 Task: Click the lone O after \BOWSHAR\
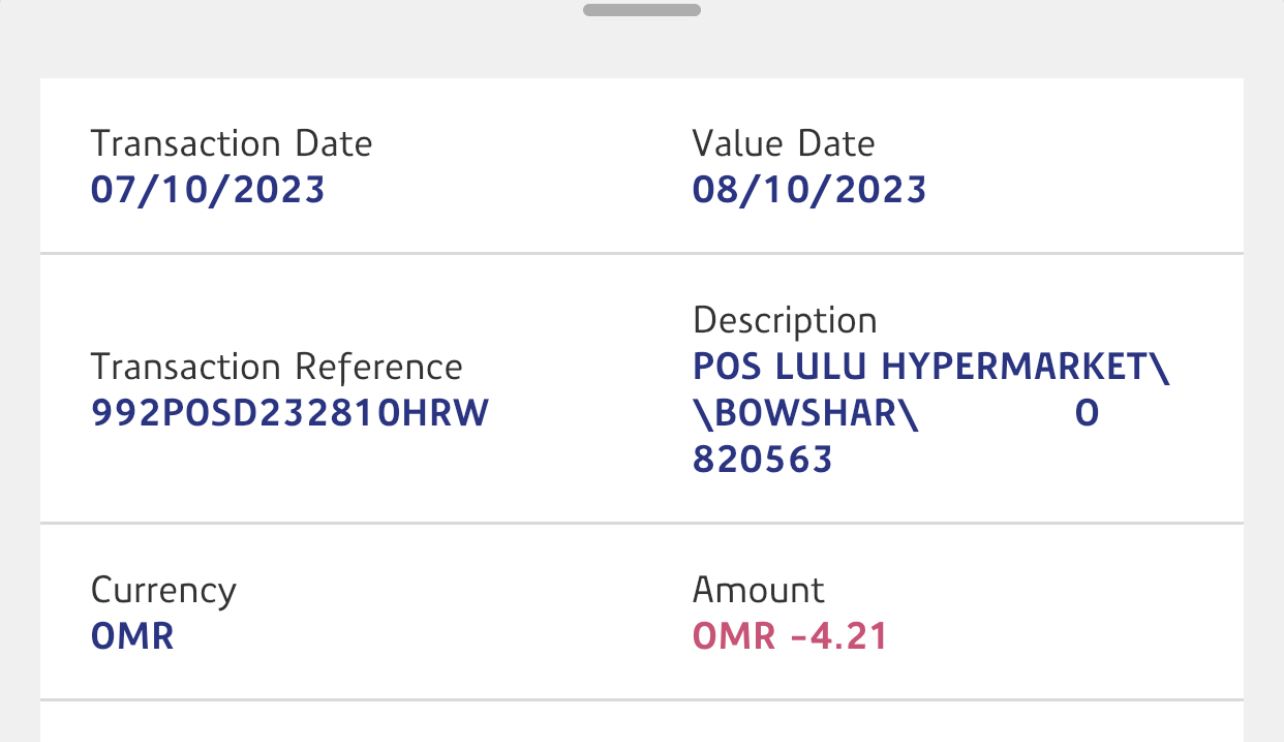tap(1087, 413)
